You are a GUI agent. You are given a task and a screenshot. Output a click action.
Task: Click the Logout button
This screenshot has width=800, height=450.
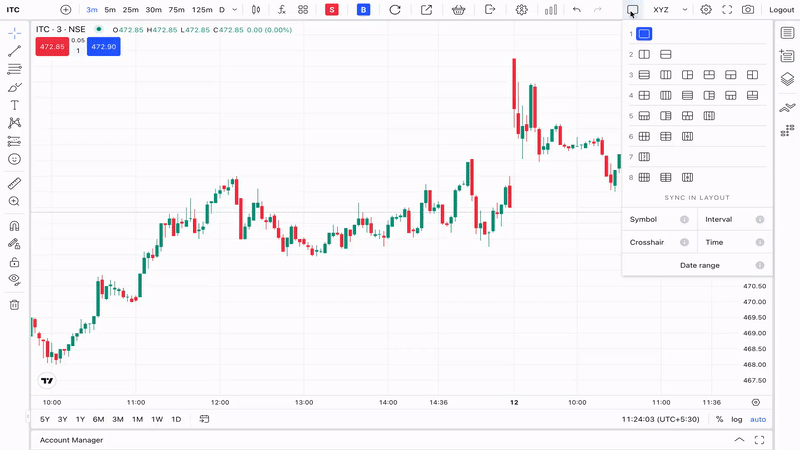pyautogui.click(x=781, y=10)
